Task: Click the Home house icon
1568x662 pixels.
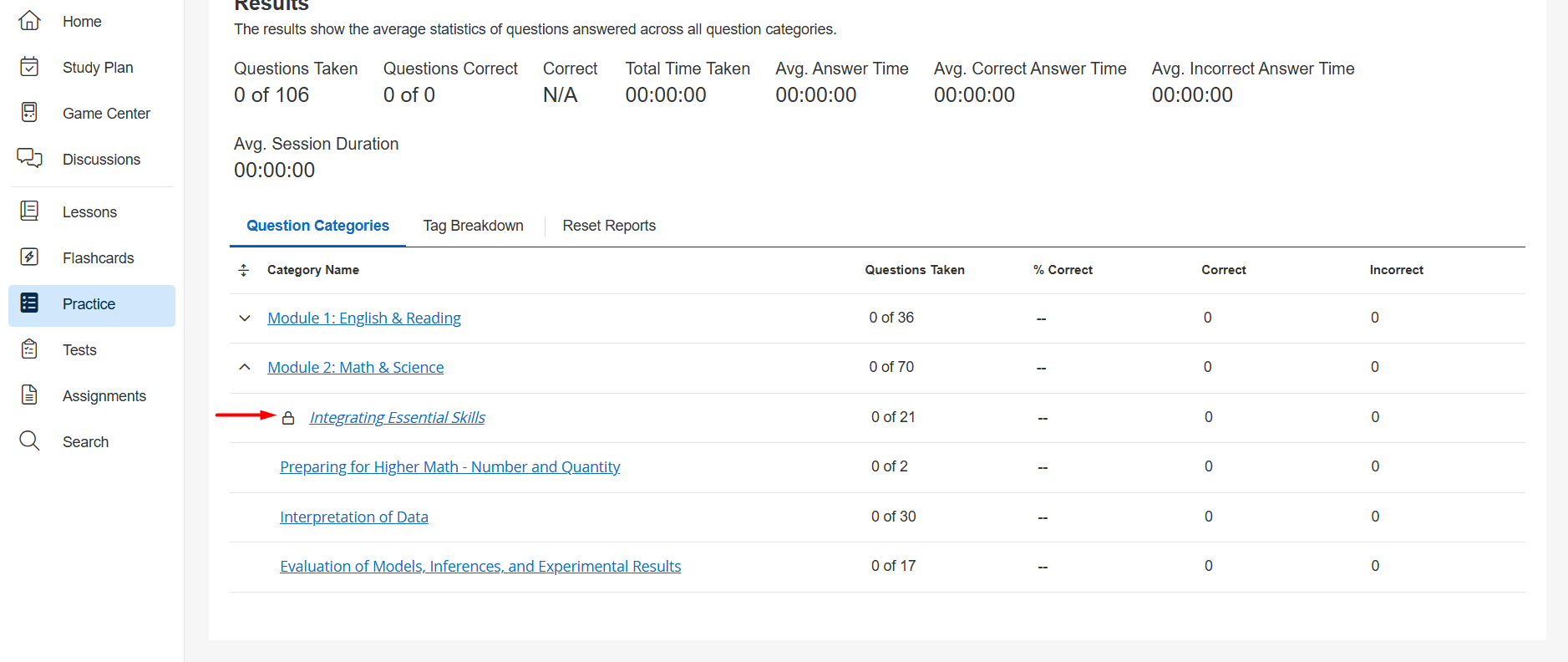Action: (29, 21)
